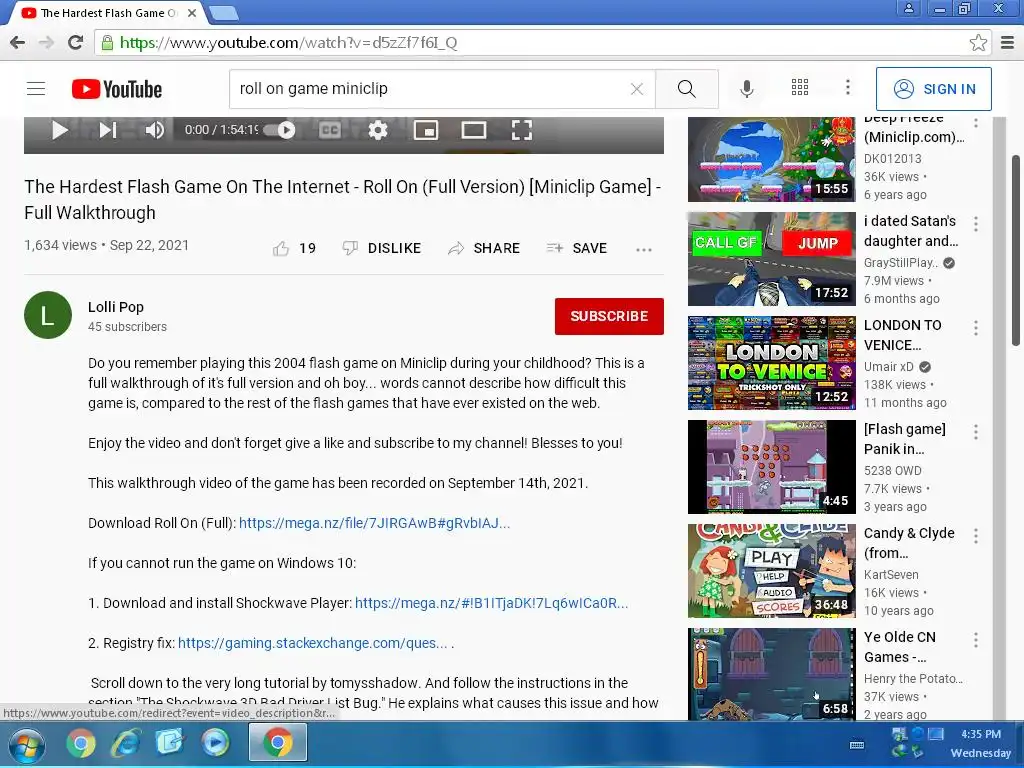Image resolution: width=1024 pixels, height=768 pixels.
Task: Skip to the next video
Action: [108, 130]
